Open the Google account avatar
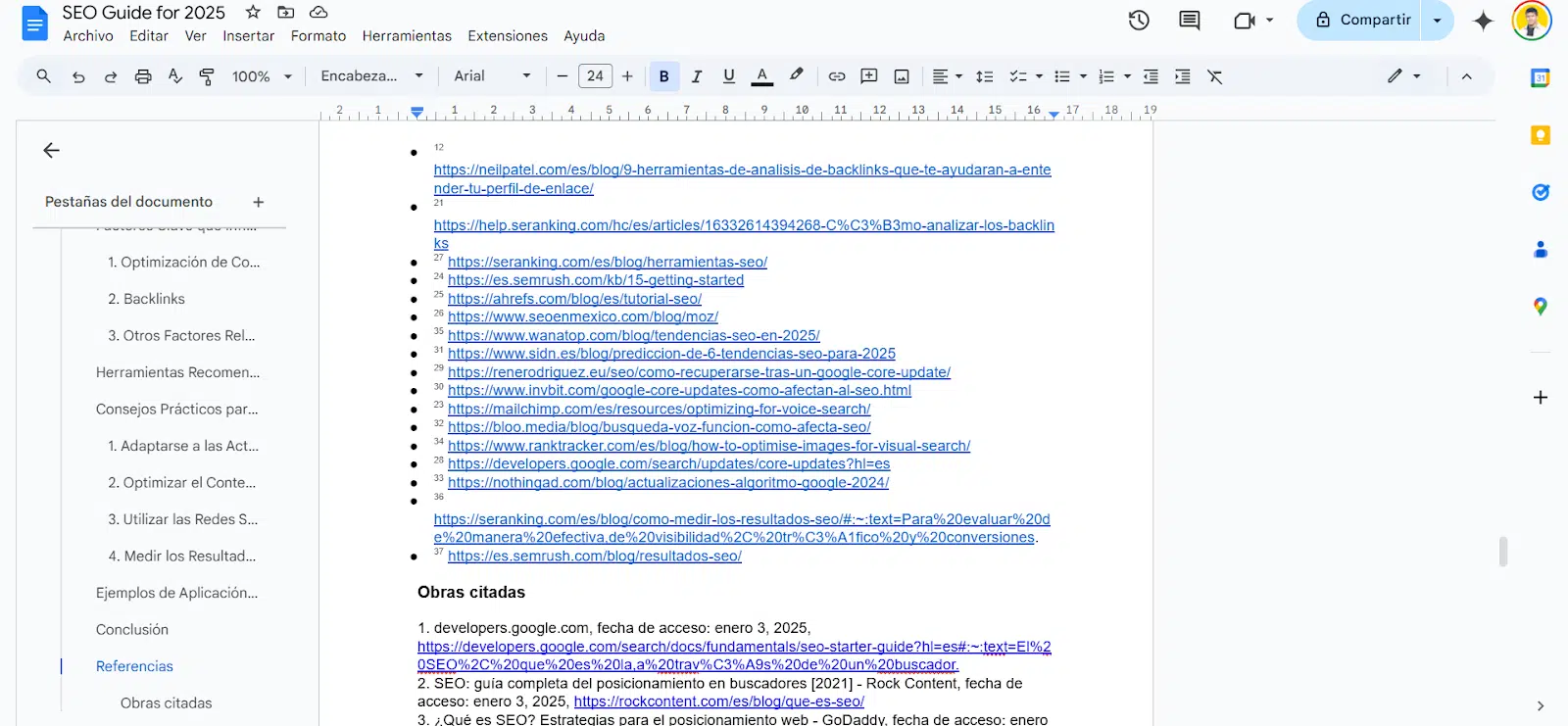Viewport: 1568px width, 726px height. coord(1532,20)
